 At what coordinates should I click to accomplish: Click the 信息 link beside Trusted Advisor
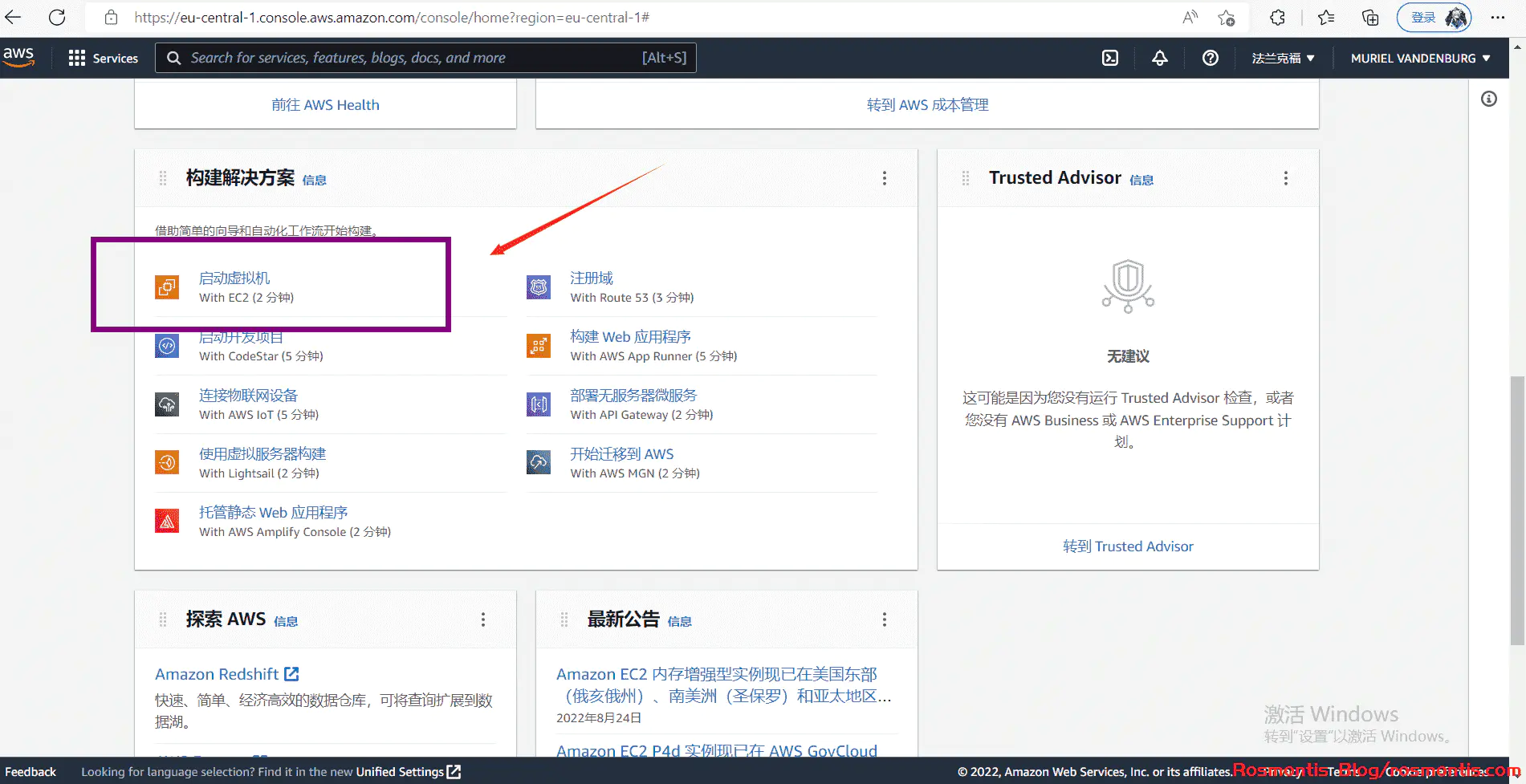(1141, 181)
